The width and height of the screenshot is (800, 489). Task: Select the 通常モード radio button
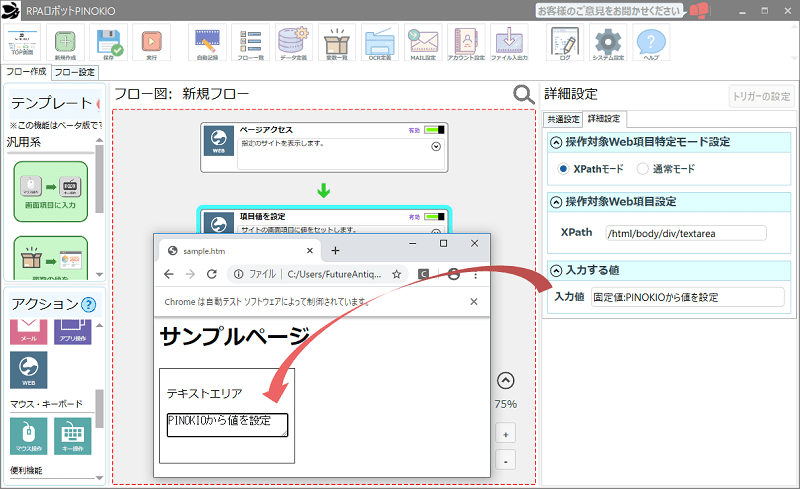(x=642, y=168)
